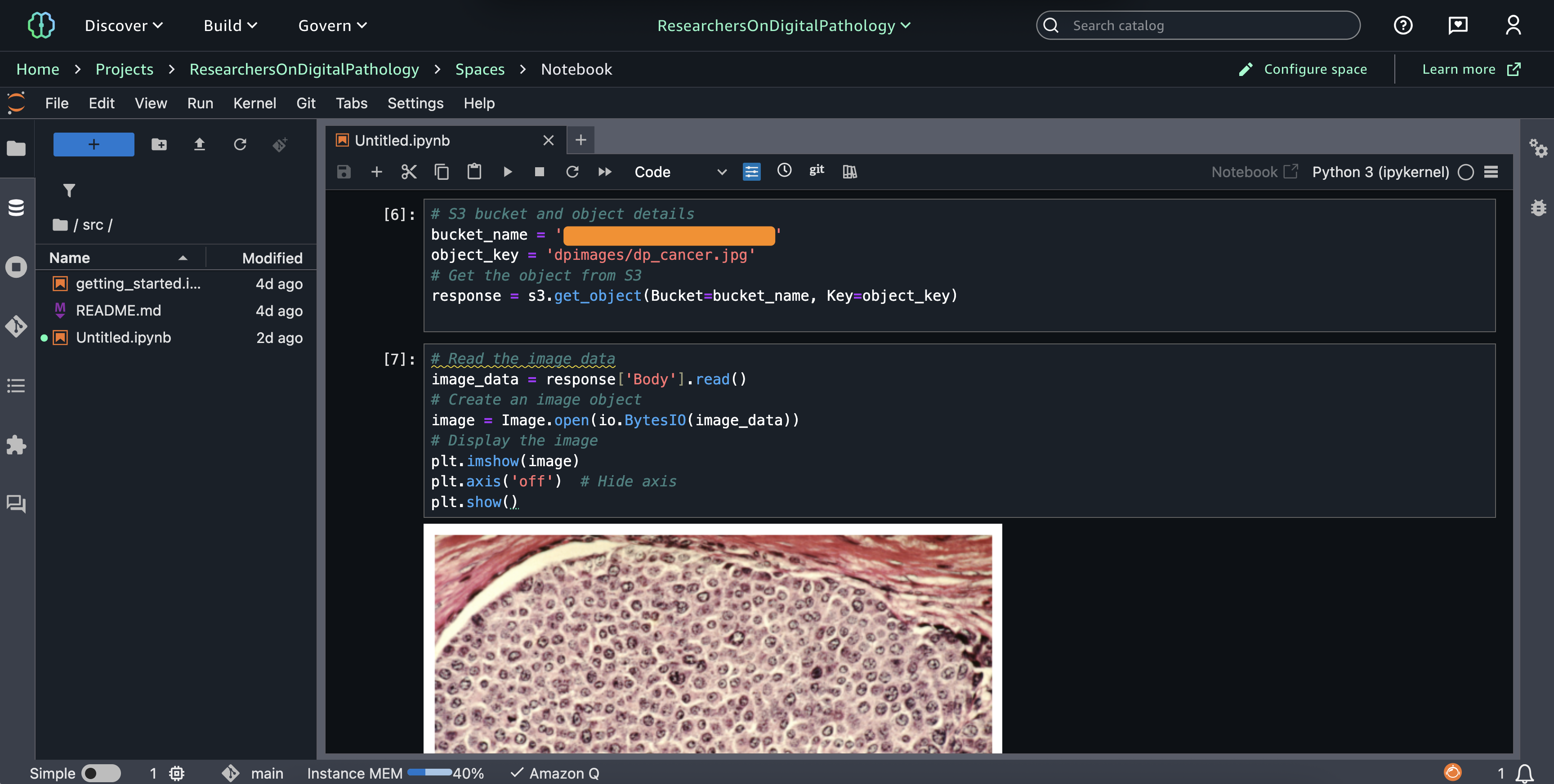This screenshot has width=1554, height=784.
Task: Expand the ResearchersOnDigitalPathology project selector
Action: [x=783, y=25]
